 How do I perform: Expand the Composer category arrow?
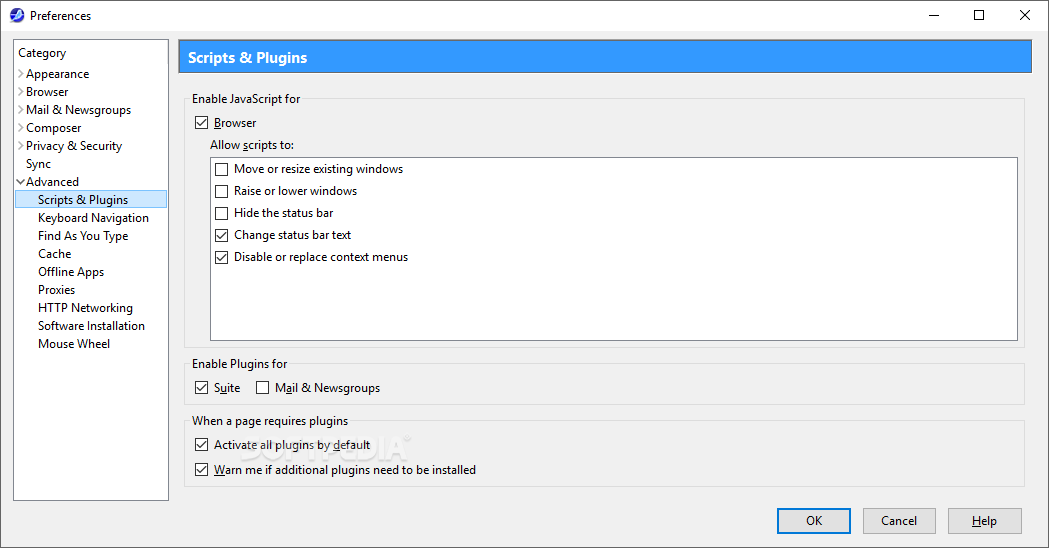(21, 128)
